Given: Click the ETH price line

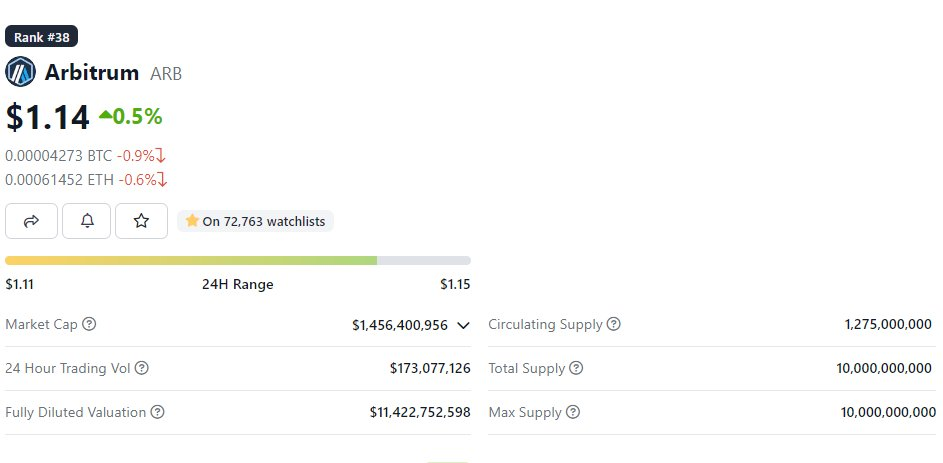Looking at the screenshot, I should (x=85, y=179).
